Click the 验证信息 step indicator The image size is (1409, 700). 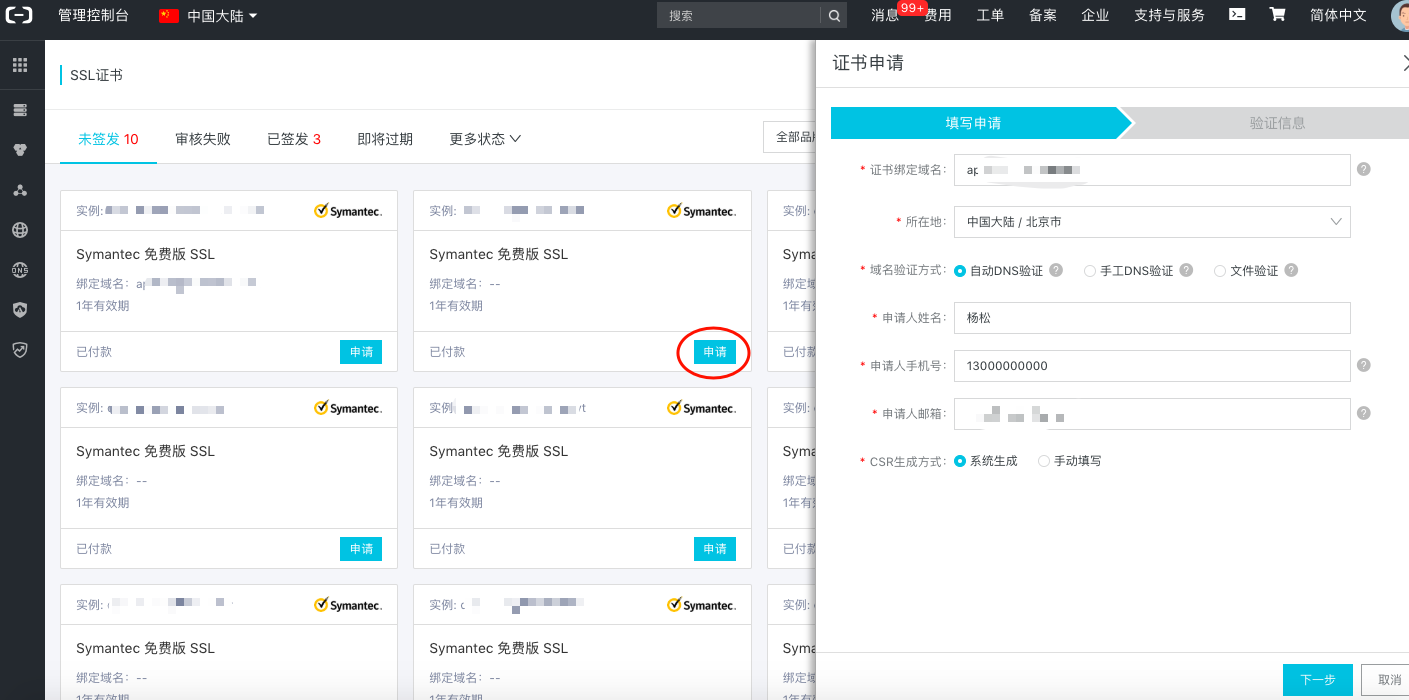[x=1277, y=123]
